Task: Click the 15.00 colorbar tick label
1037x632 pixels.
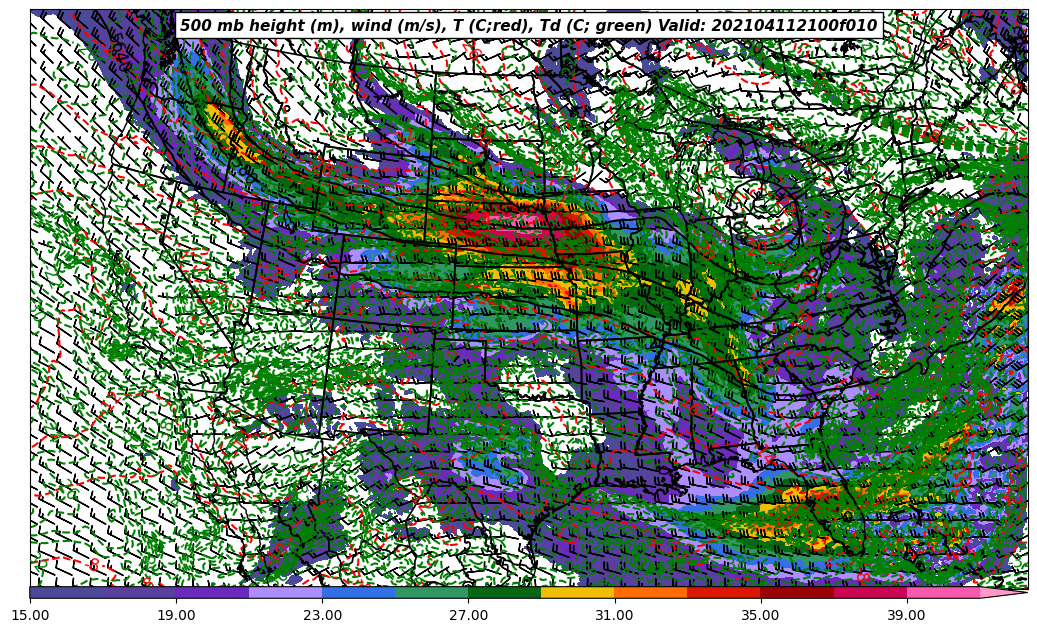Action: (31, 615)
